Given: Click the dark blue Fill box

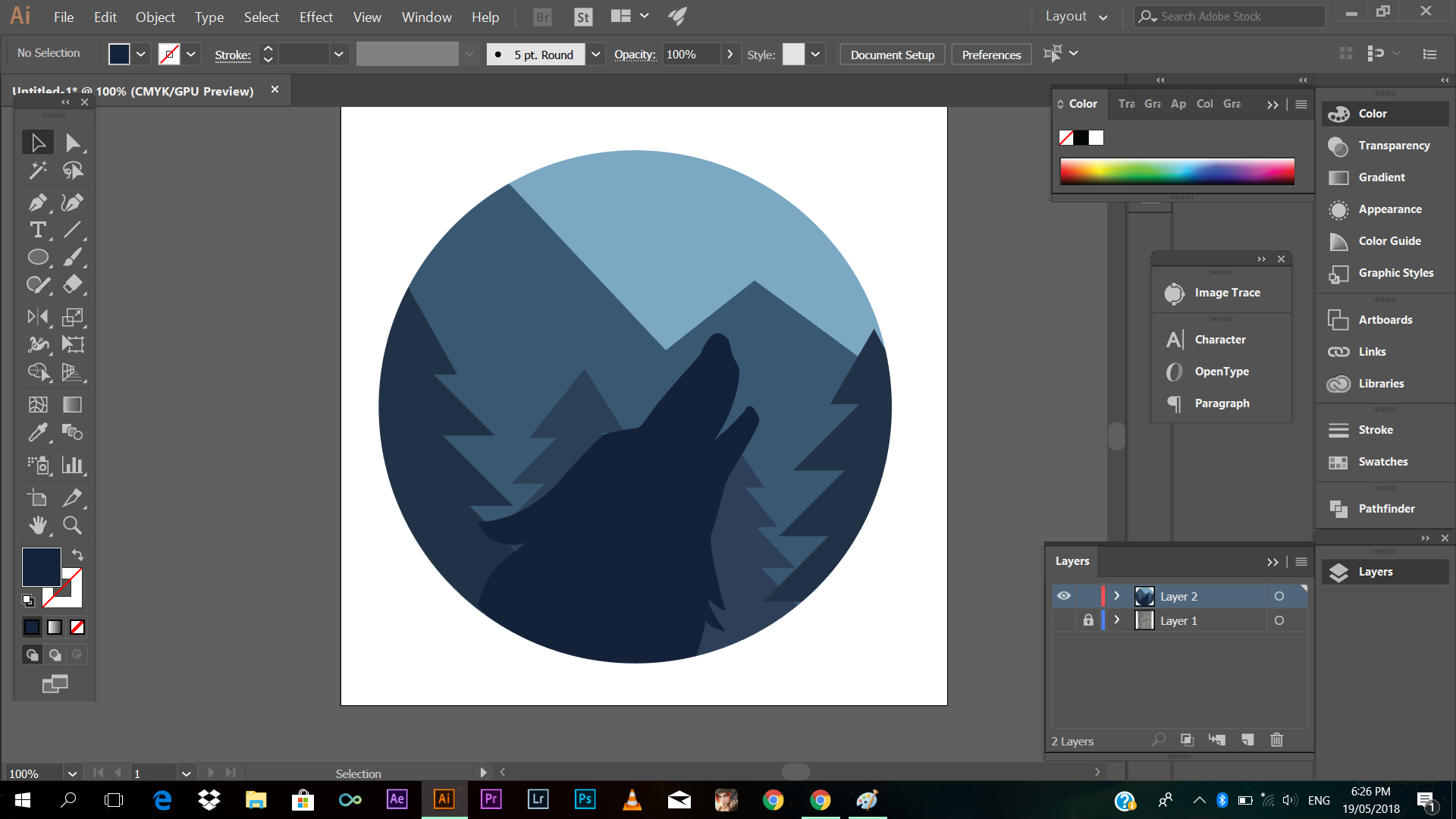Looking at the screenshot, I should pos(41,567).
